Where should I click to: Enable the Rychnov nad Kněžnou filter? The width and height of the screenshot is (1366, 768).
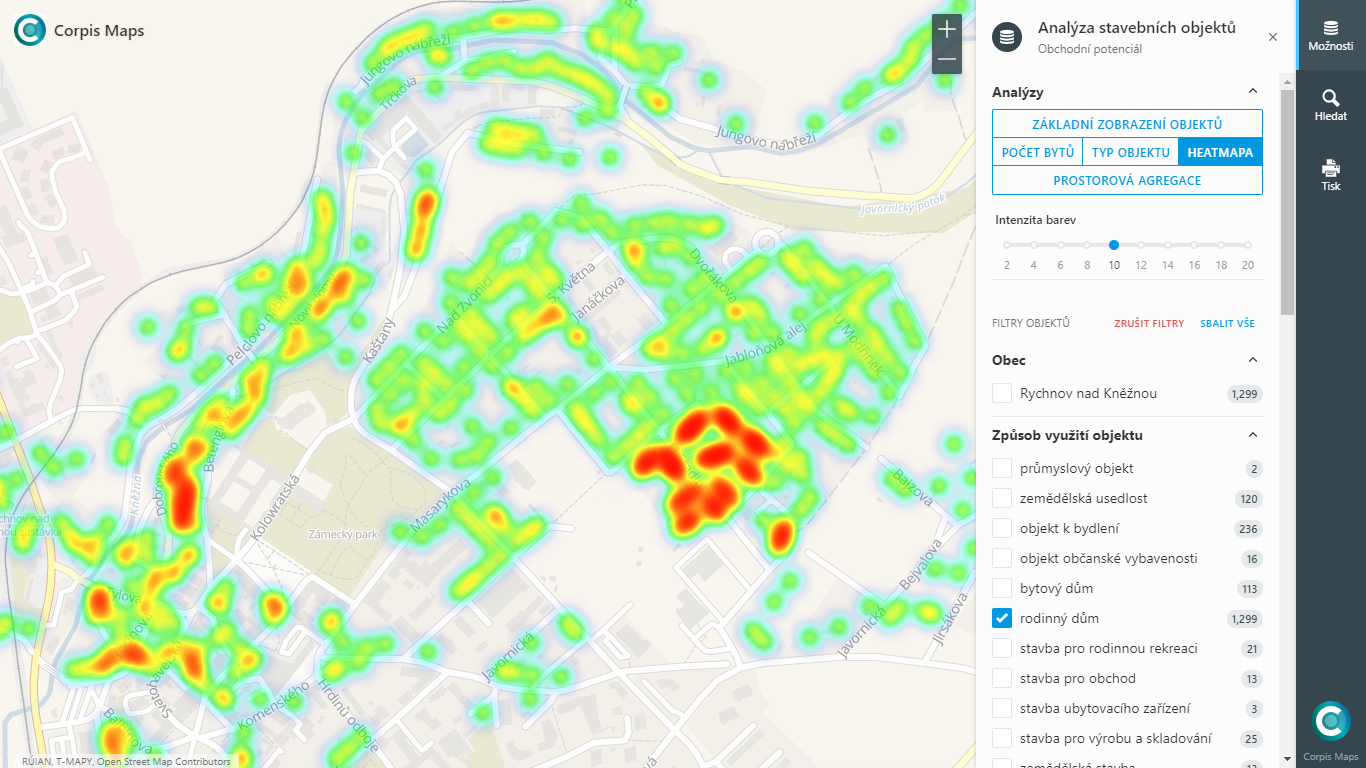[x=1002, y=393]
